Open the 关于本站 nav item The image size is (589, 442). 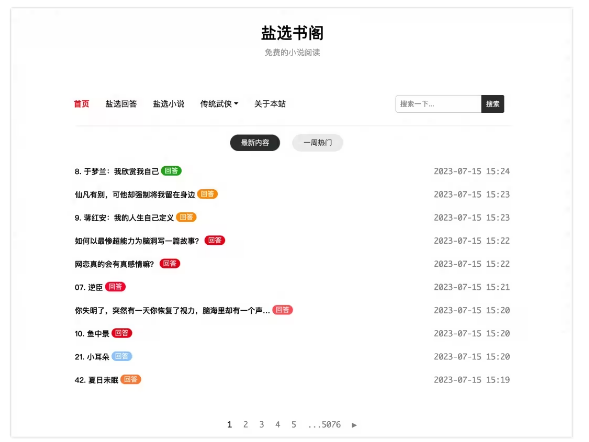coord(270,104)
